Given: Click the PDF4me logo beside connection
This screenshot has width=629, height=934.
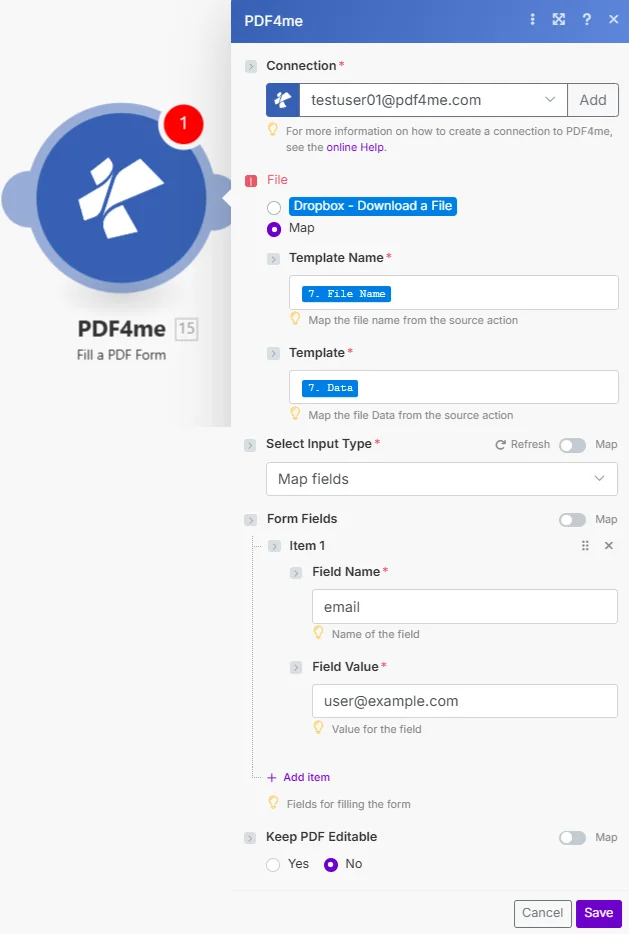Looking at the screenshot, I should click(x=283, y=100).
